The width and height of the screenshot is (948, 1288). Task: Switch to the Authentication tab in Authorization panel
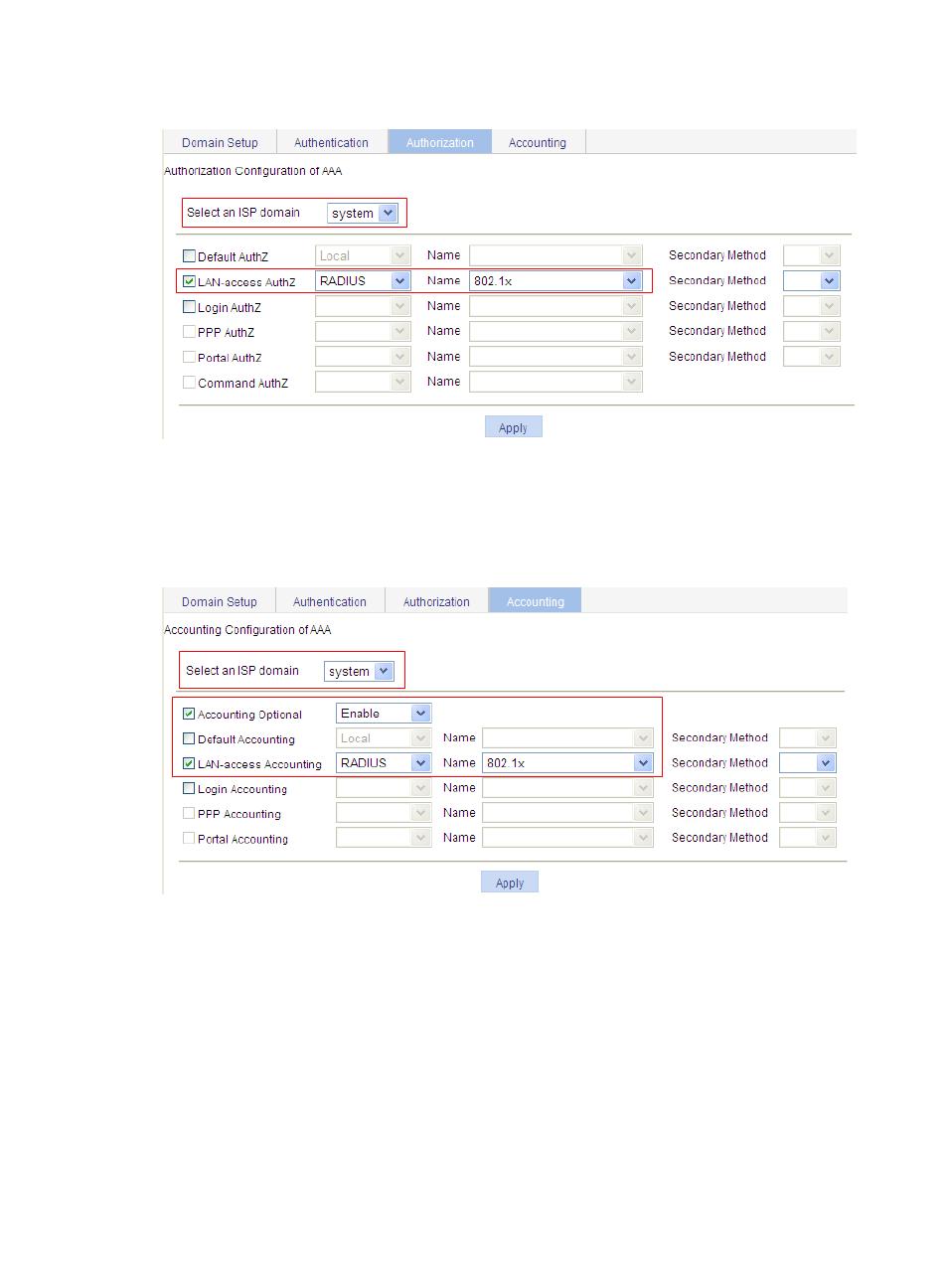pos(331,142)
